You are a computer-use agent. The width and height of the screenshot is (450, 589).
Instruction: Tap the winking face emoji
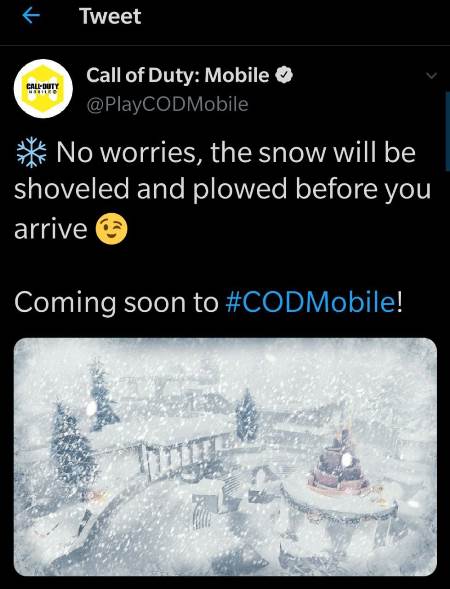click(x=112, y=228)
